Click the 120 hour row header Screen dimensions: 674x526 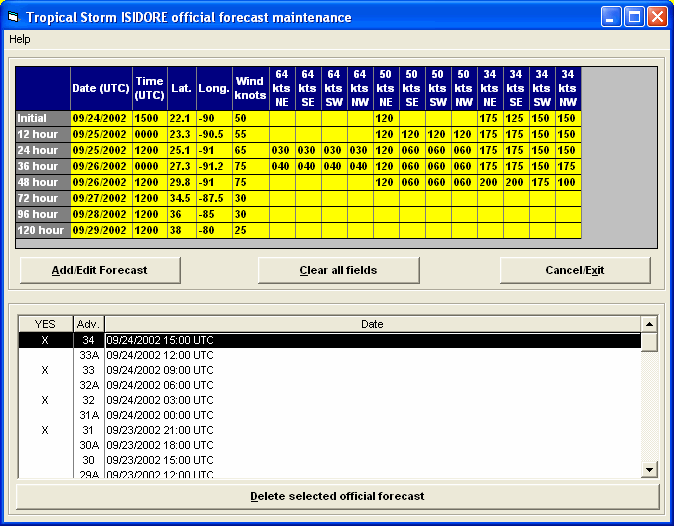[x=43, y=230]
